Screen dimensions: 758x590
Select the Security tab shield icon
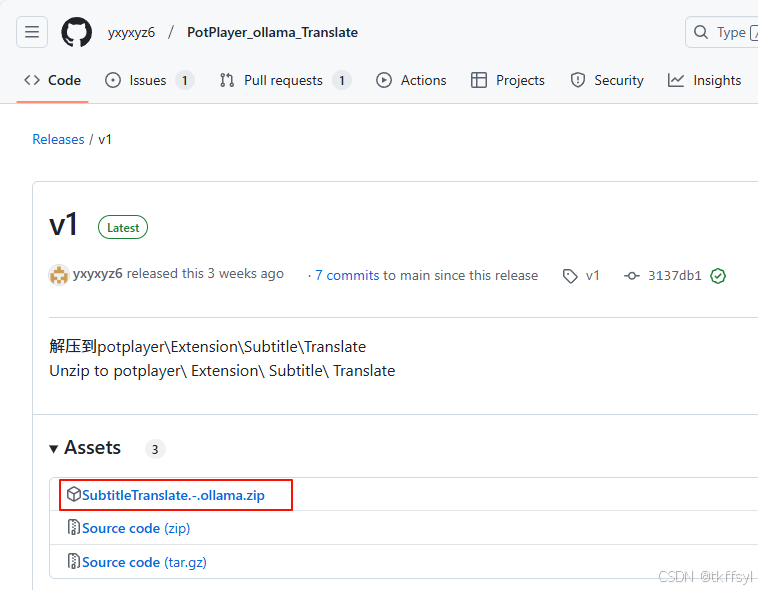pos(578,80)
